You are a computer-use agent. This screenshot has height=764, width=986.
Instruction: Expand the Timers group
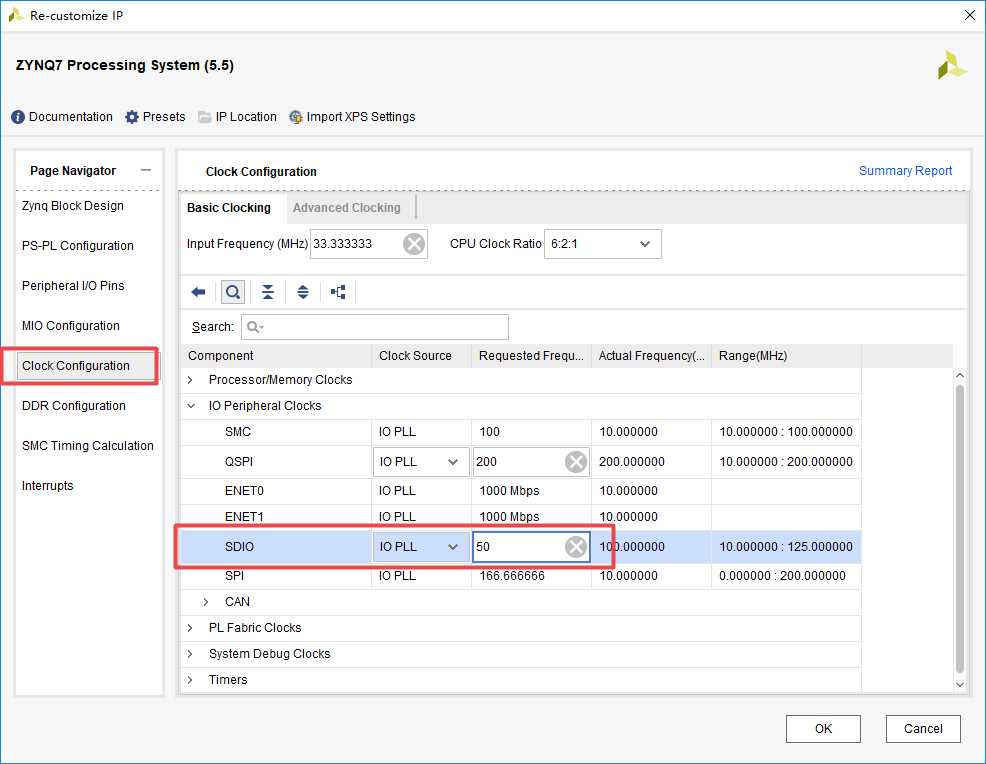point(190,680)
